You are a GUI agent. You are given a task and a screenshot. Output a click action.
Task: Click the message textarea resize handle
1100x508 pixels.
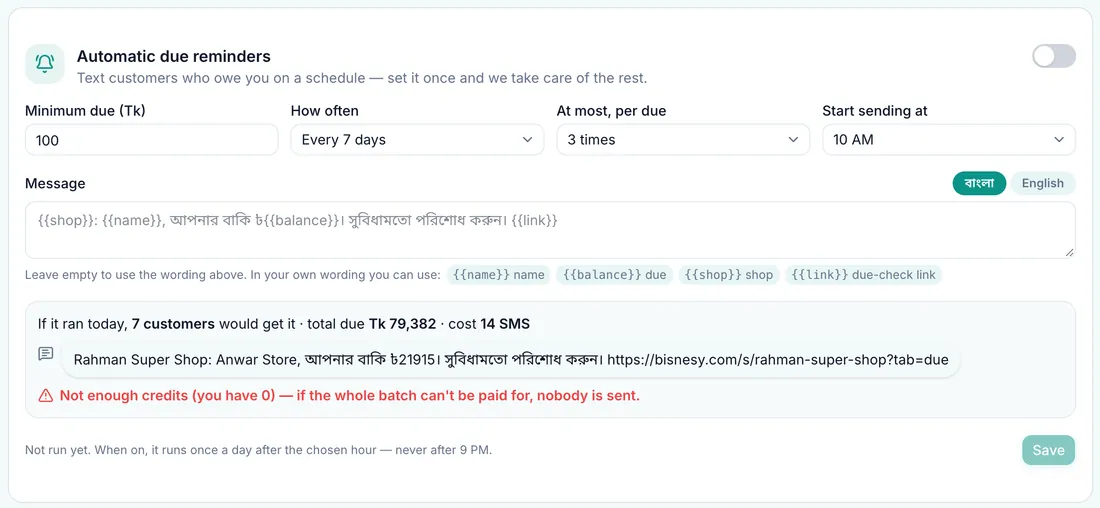[1069, 253]
